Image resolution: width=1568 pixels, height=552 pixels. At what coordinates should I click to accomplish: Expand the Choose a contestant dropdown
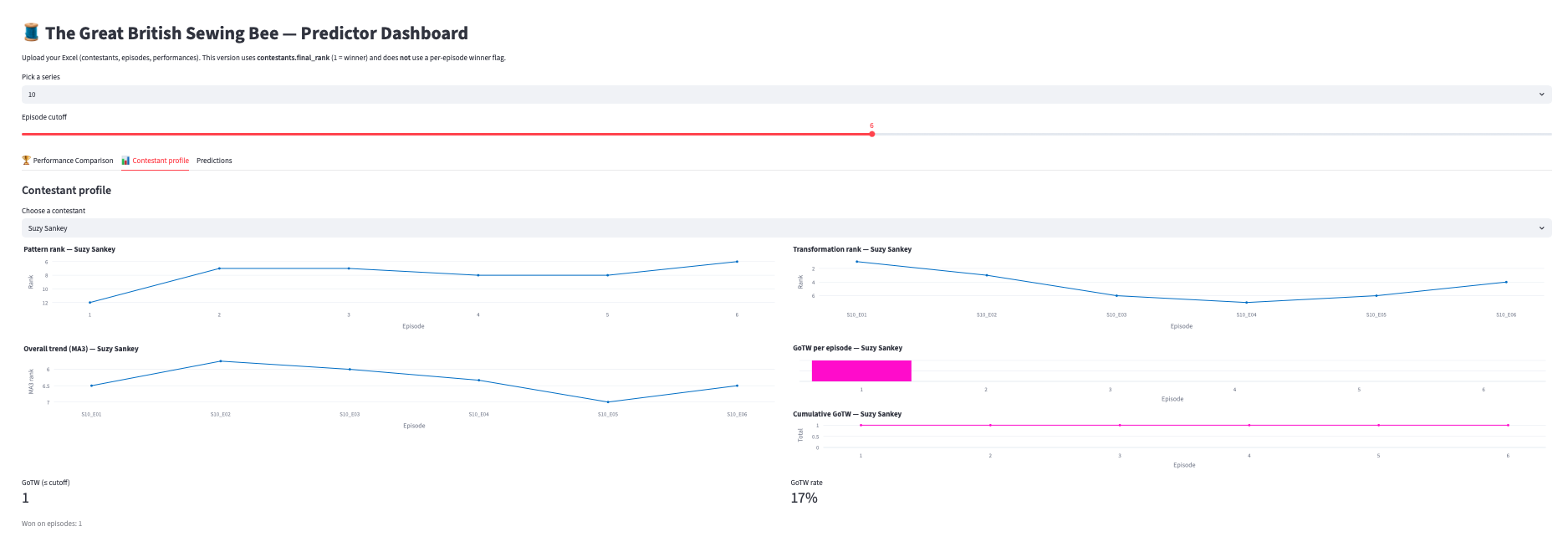786,228
